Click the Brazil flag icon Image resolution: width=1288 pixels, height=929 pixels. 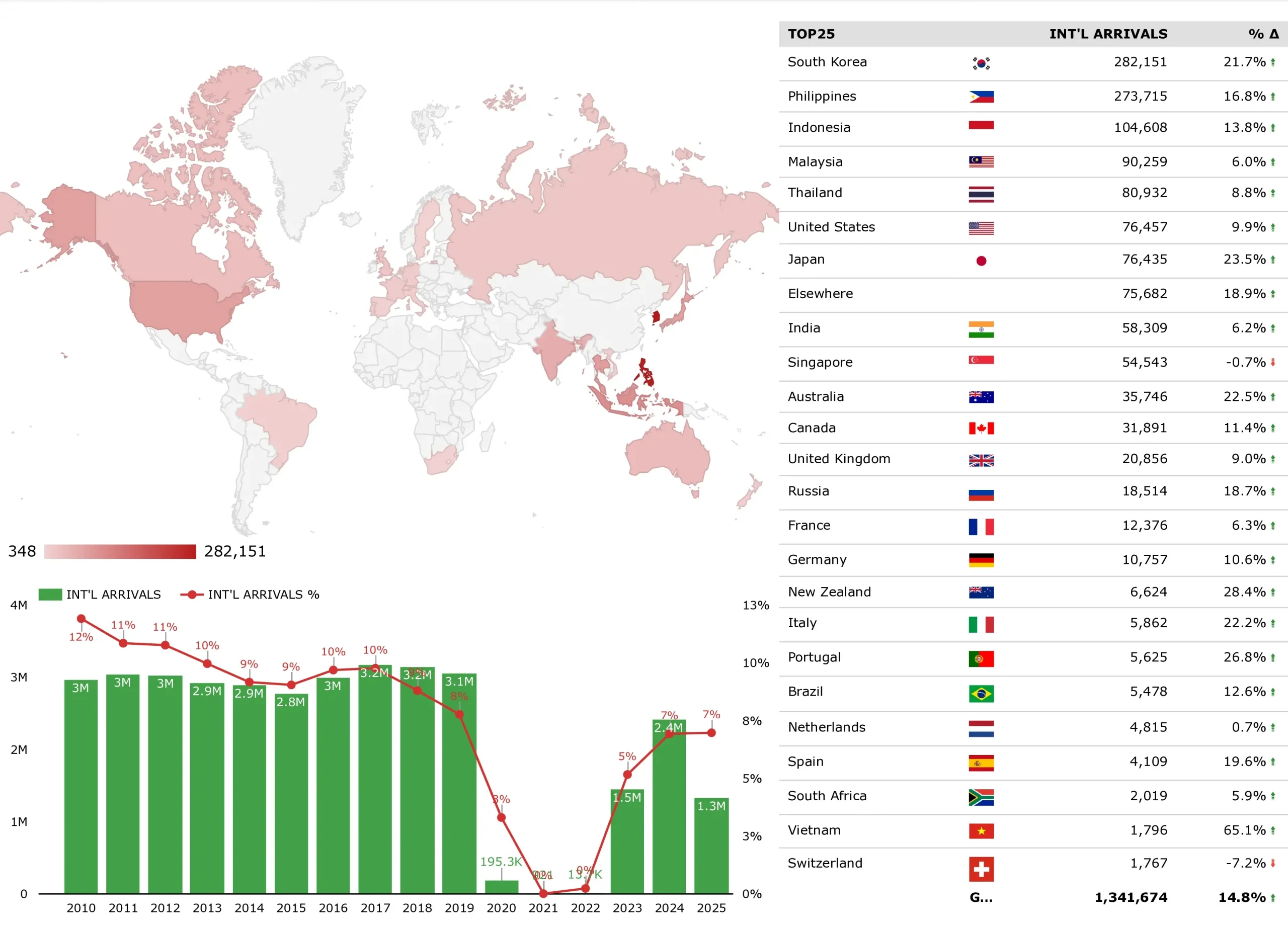pos(981,694)
